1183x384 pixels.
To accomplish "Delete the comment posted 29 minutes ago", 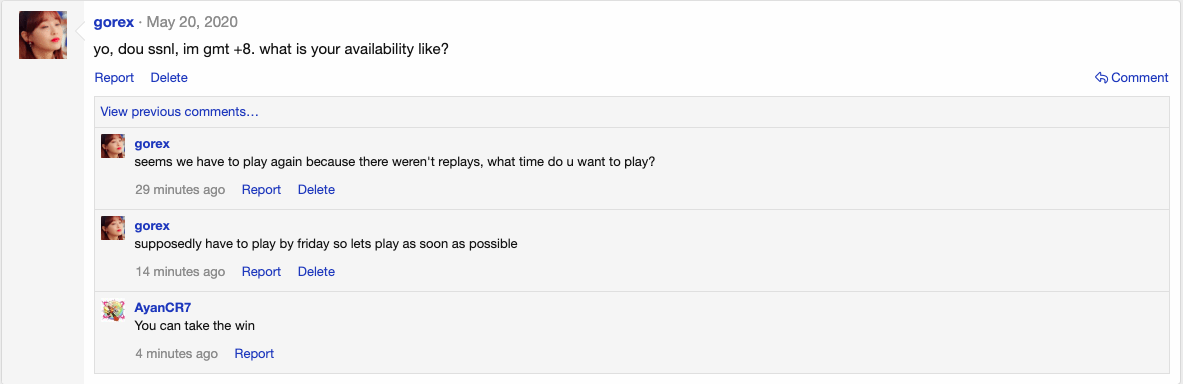I will (x=316, y=190).
